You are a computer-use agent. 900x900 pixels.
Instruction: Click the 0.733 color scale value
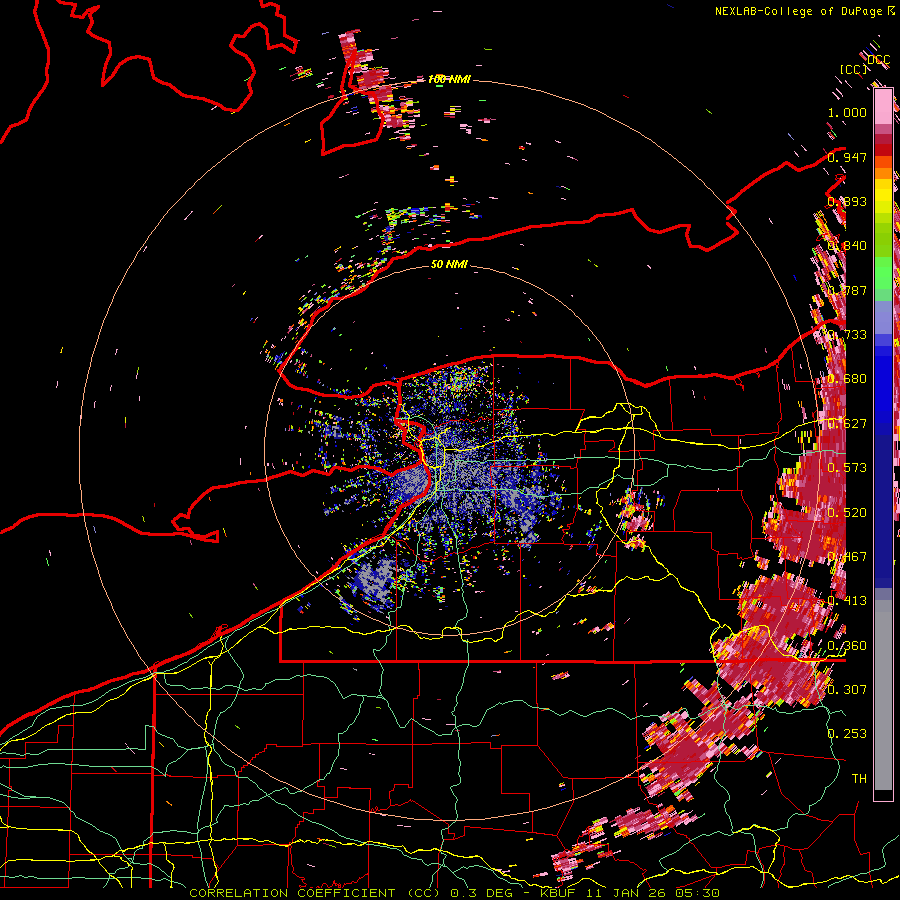pyautogui.click(x=847, y=335)
